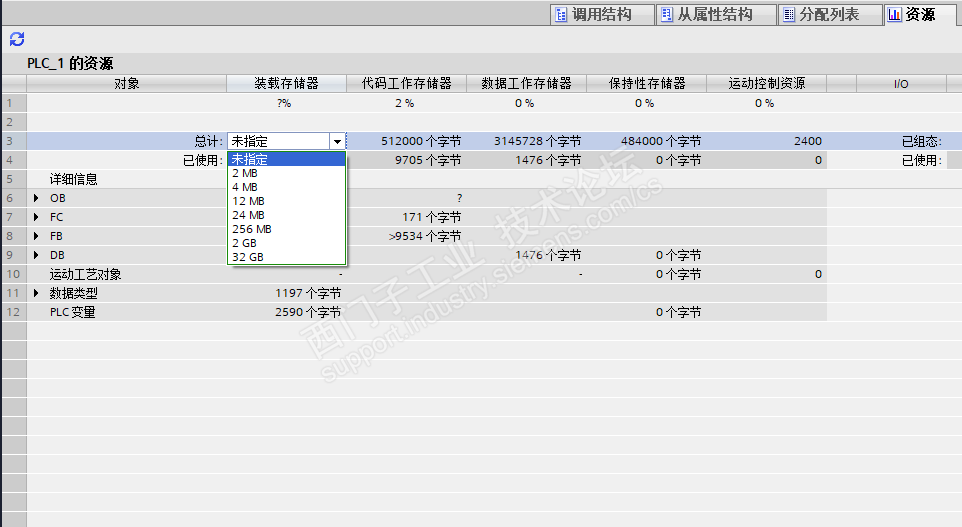Click the 对象 column header

126,83
